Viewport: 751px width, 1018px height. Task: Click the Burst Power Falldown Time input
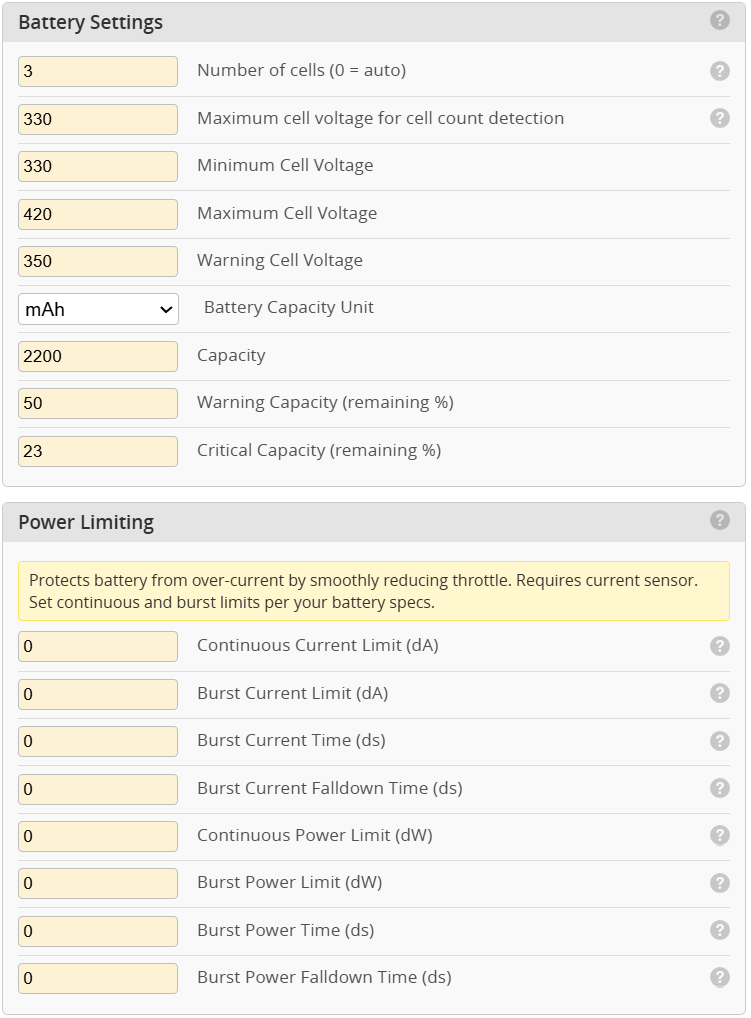pos(98,978)
